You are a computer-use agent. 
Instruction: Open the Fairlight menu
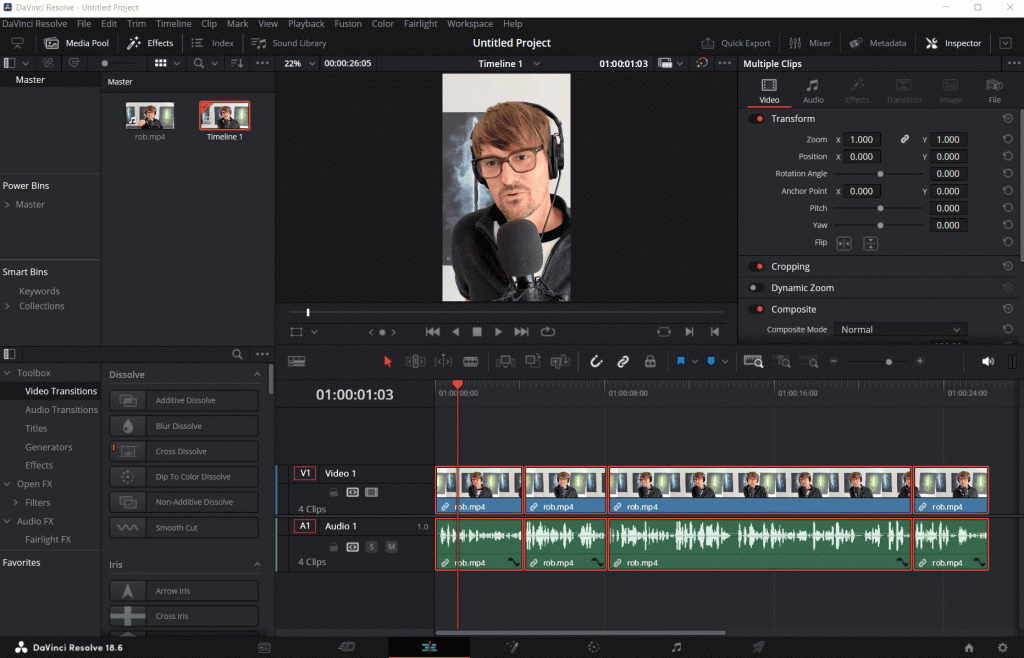[x=420, y=24]
